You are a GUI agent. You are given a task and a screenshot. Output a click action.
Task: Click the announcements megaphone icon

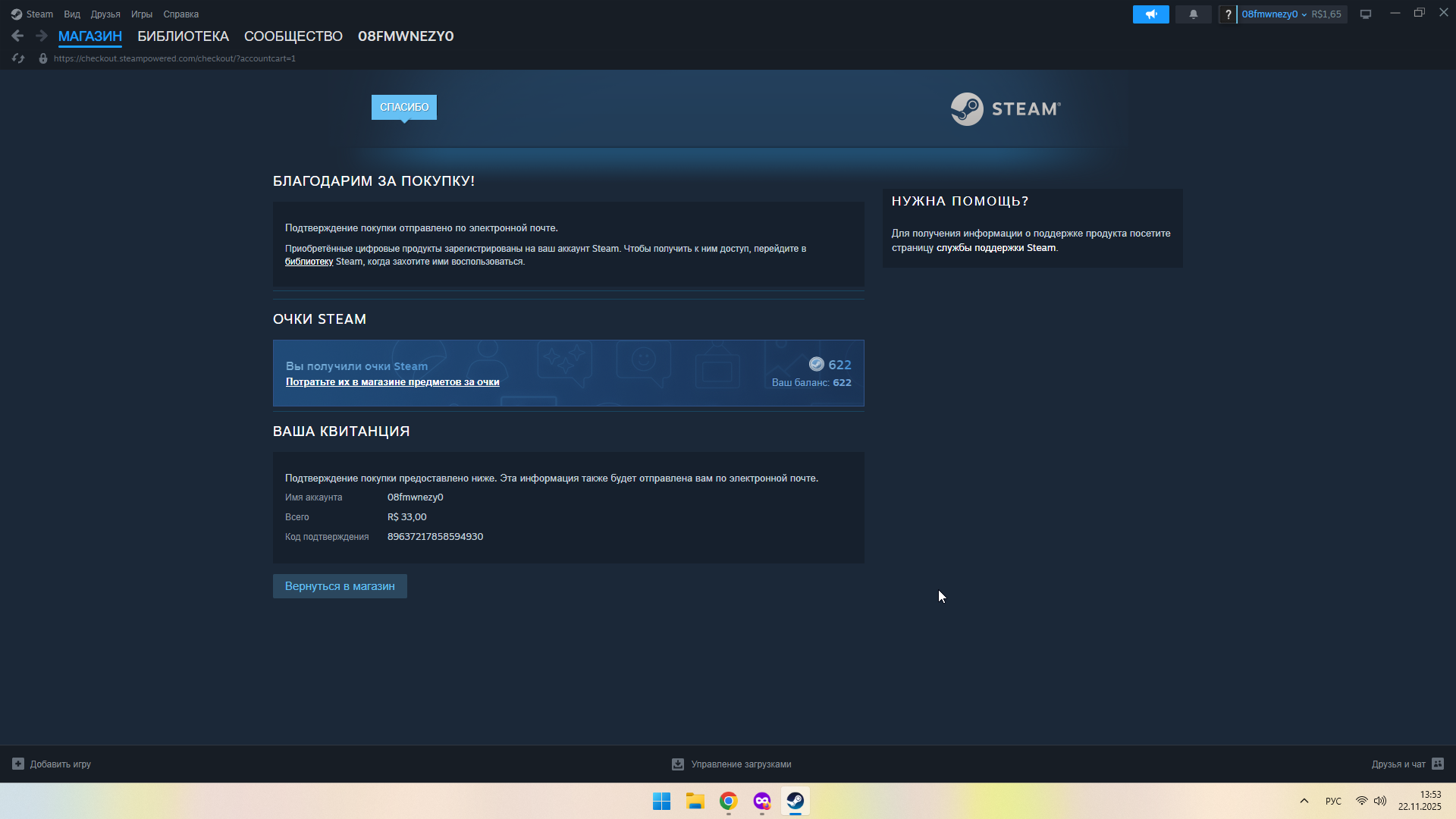coord(1150,14)
